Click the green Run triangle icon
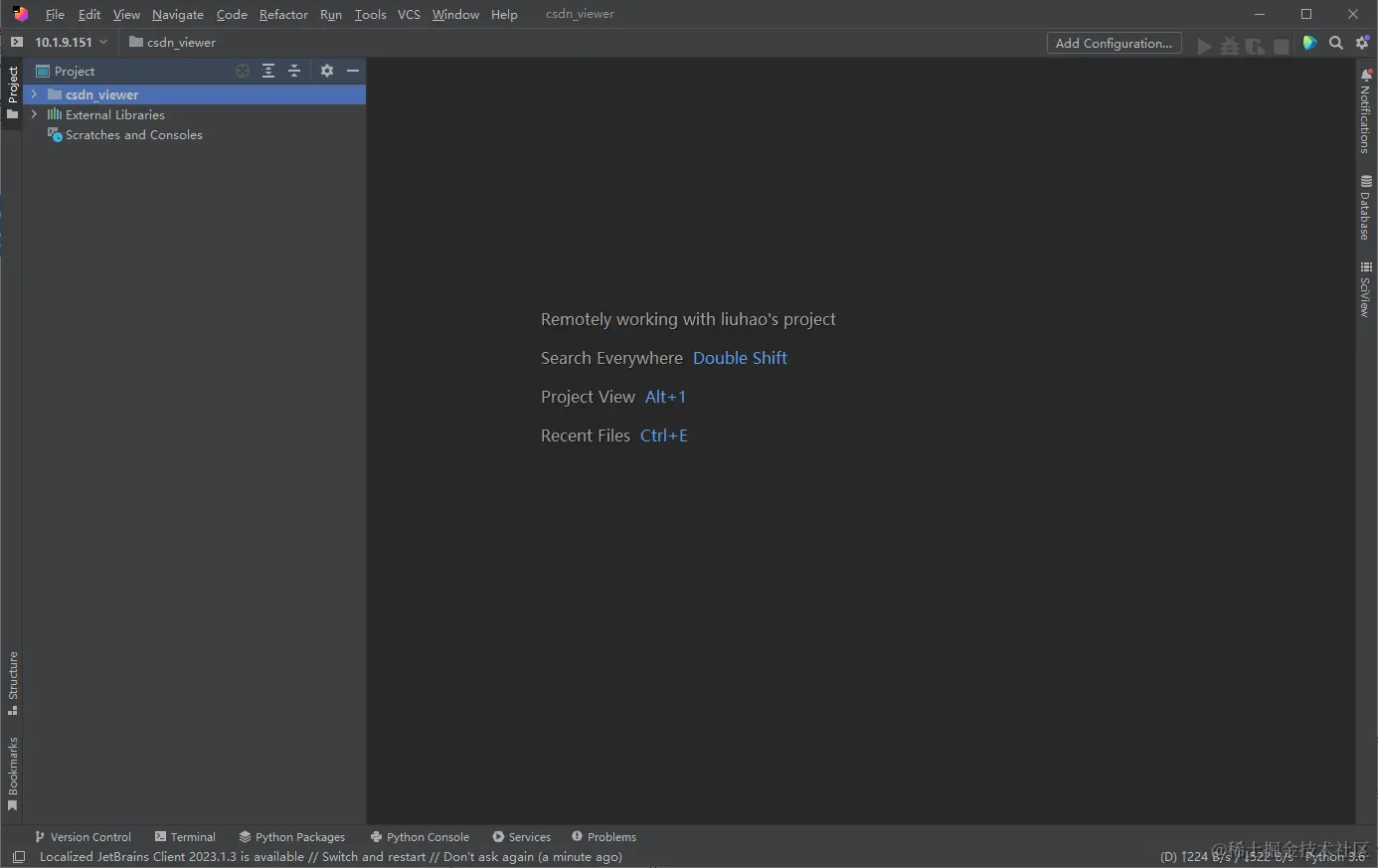The width and height of the screenshot is (1378, 868). (1204, 46)
